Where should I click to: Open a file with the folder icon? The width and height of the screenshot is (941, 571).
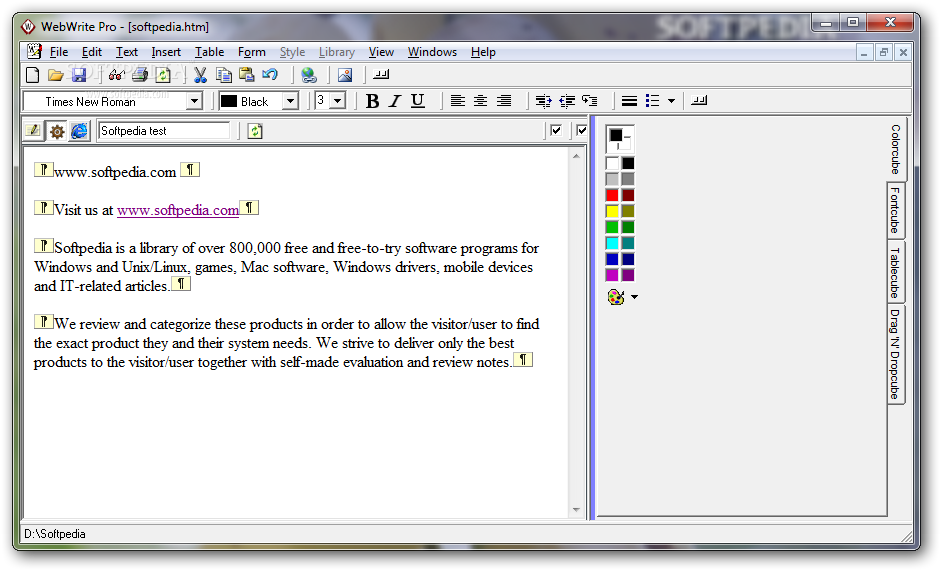pyautogui.click(x=56, y=75)
